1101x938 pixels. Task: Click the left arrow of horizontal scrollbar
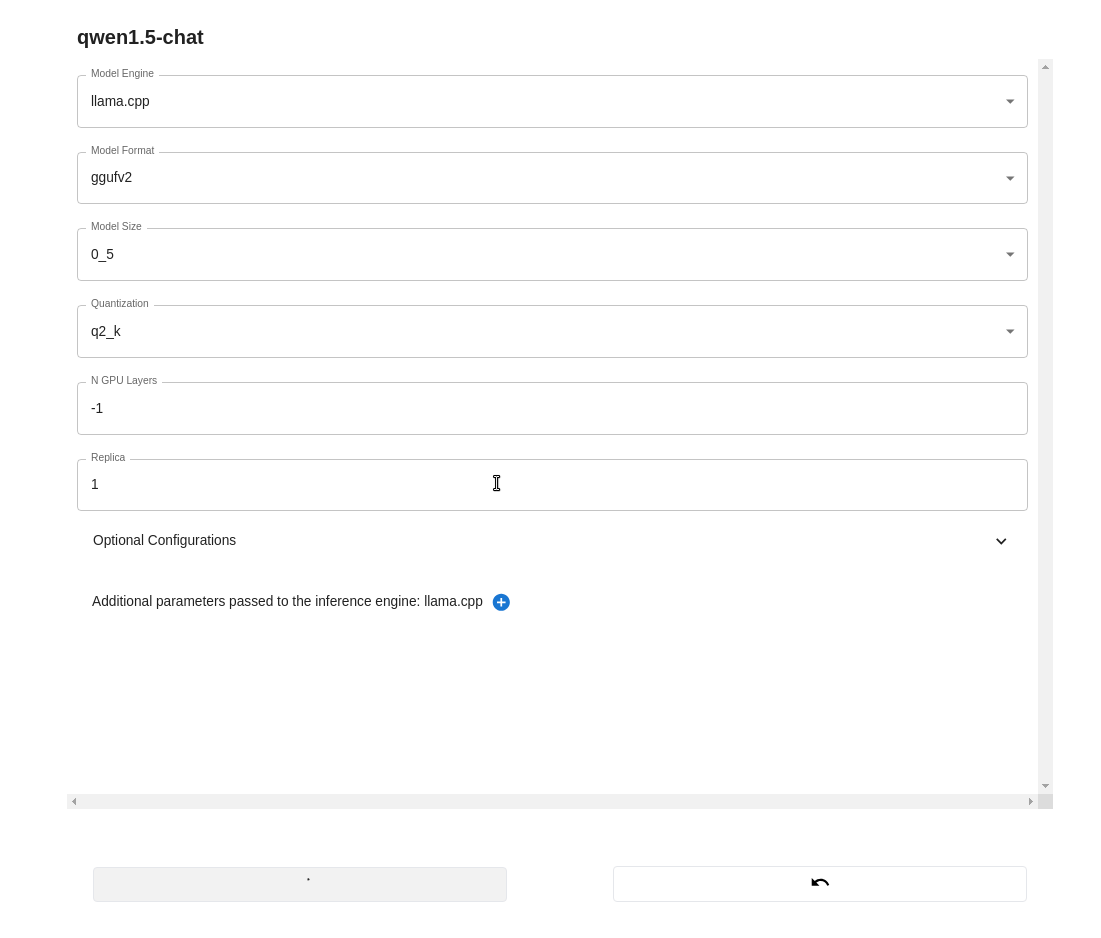pyautogui.click(x=74, y=801)
